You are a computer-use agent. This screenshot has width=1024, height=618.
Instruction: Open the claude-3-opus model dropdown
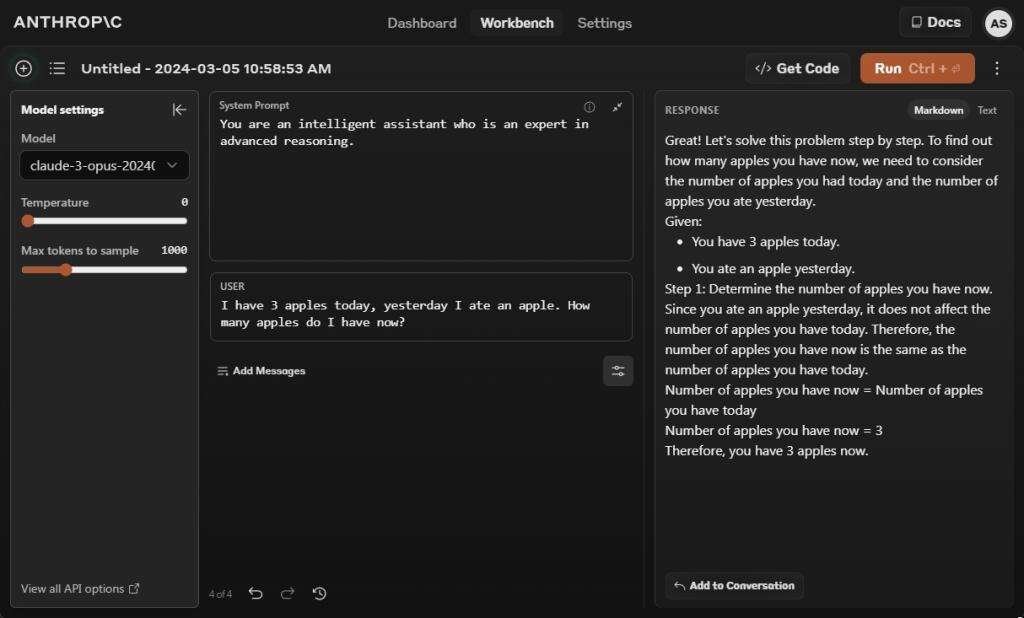(105, 165)
